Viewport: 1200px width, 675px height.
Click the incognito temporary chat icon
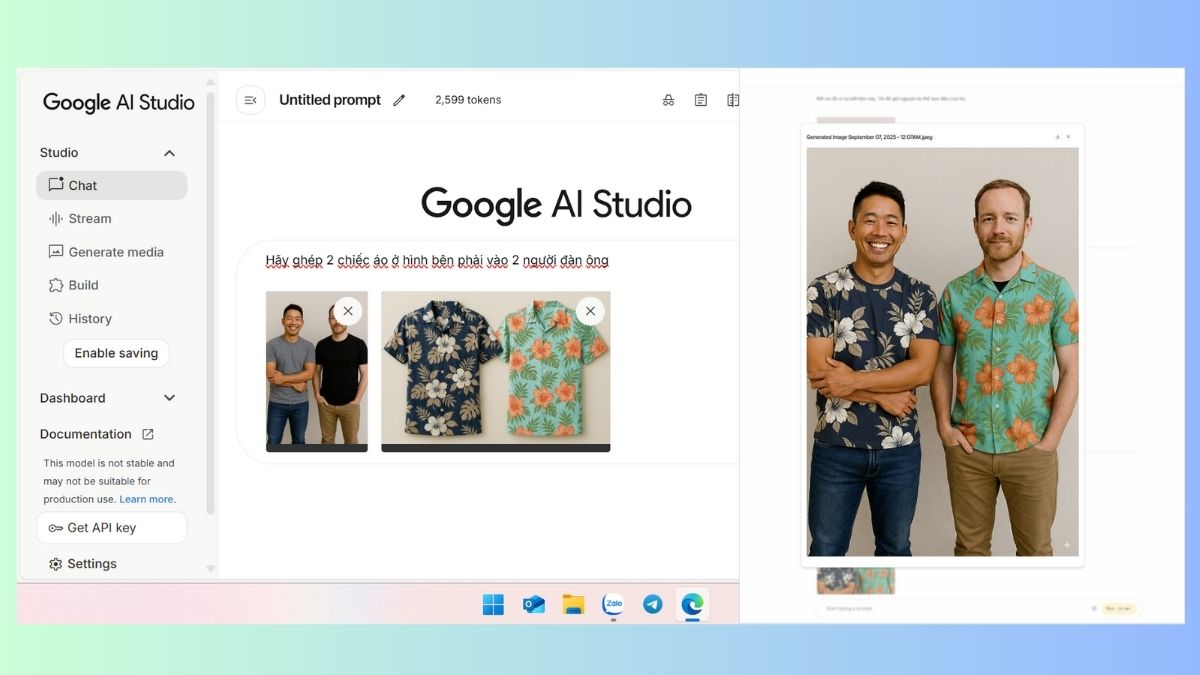[x=668, y=100]
